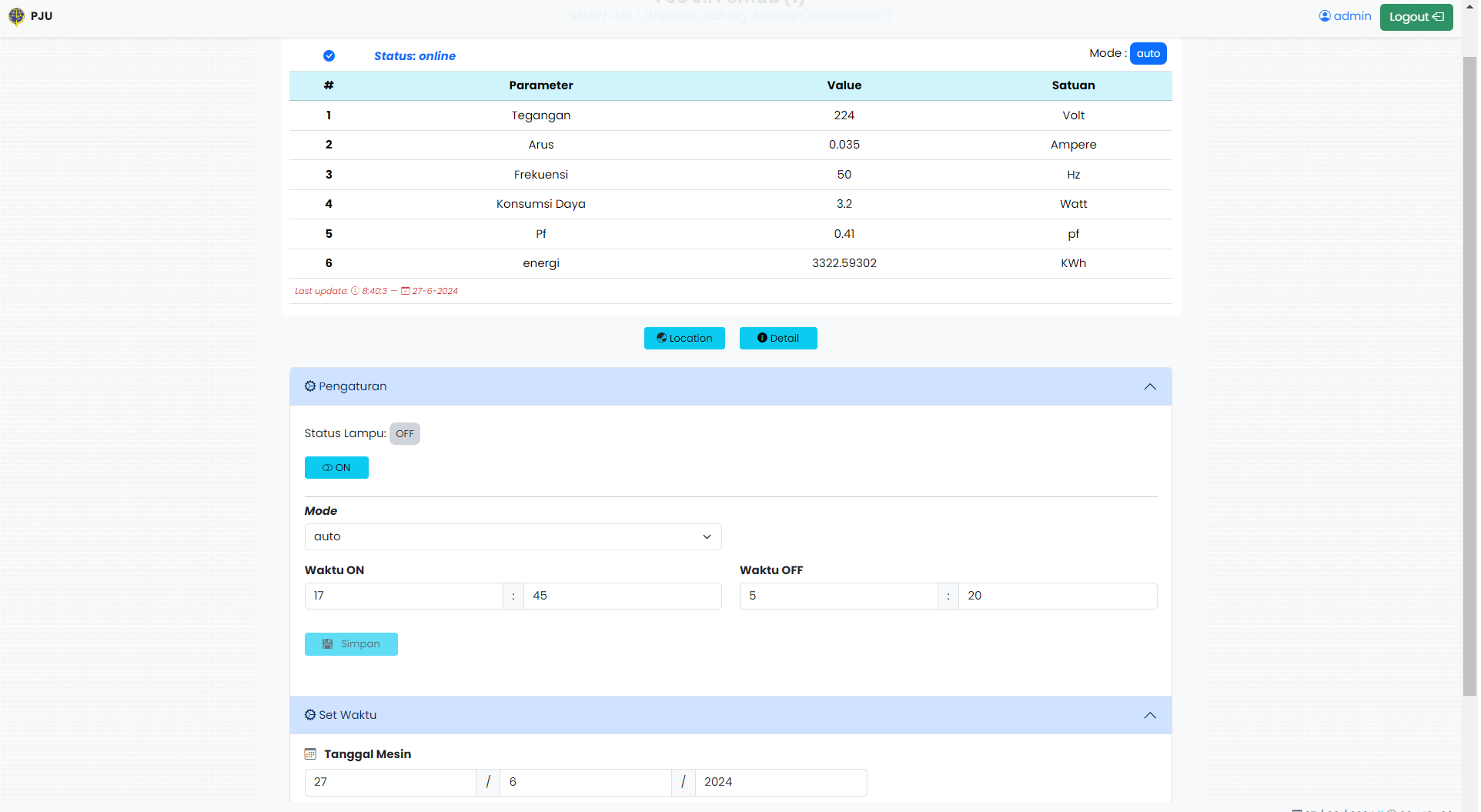The width and height of the screenshot is (1481, 812).
Task: Open the Mode dropdown set to auto
Action: point(513,537)
